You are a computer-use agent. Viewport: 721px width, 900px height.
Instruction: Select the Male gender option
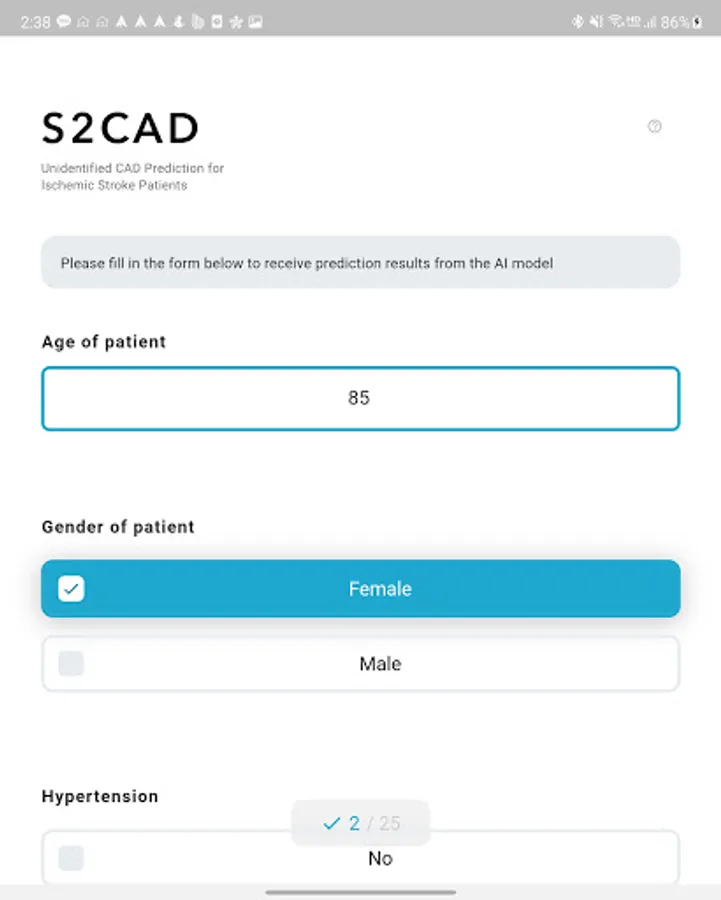(380, 664)
